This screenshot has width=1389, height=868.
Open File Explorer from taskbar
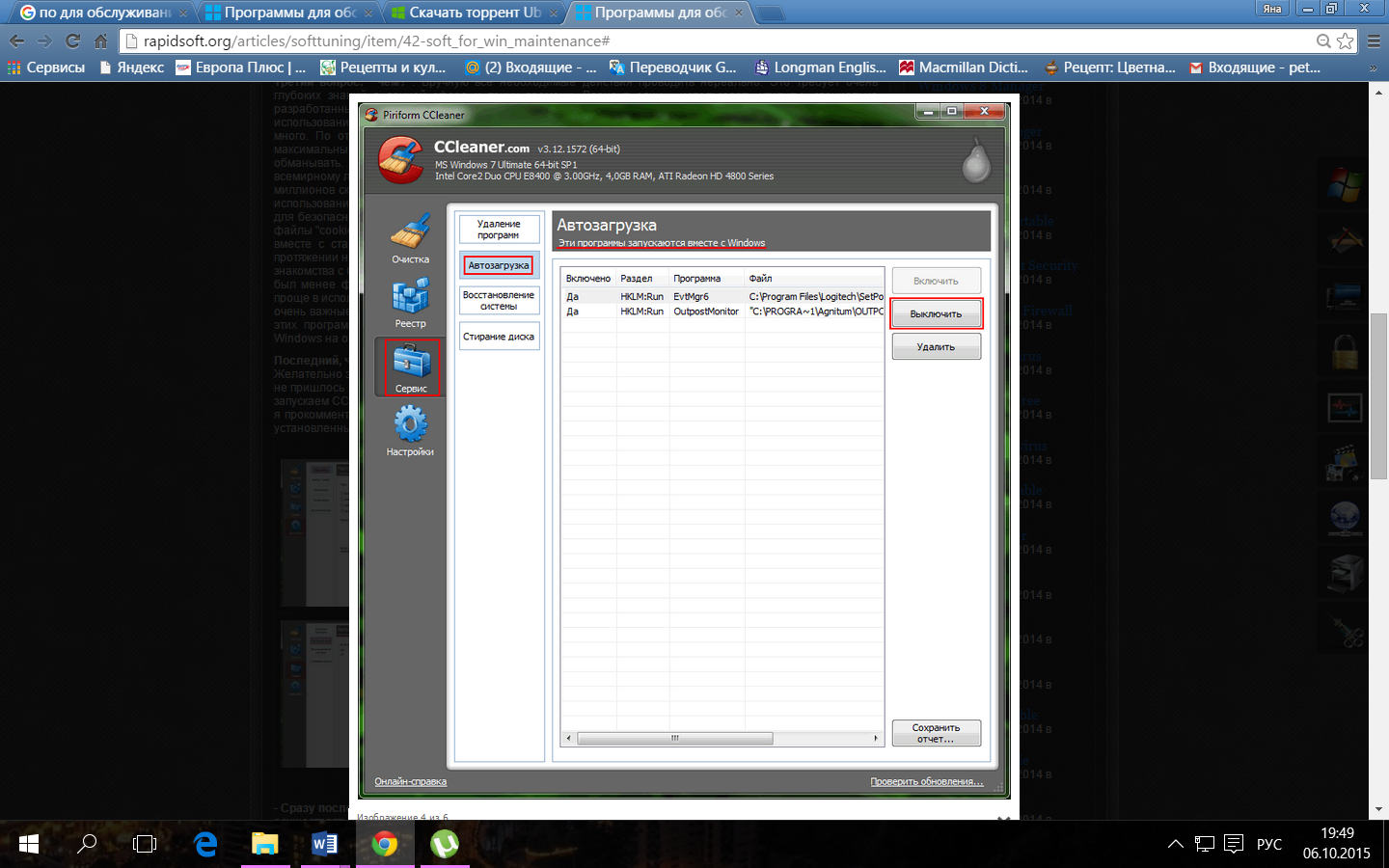265,844
